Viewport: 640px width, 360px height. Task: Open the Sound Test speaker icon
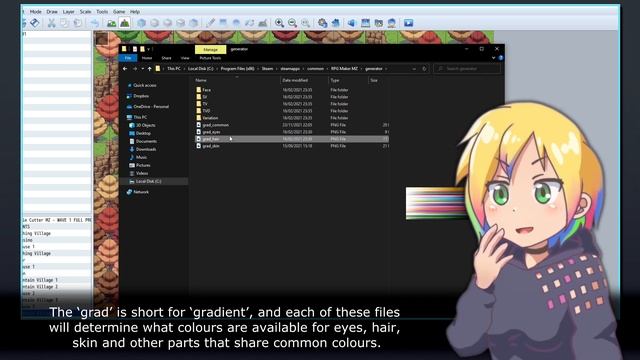click(352, 23)
